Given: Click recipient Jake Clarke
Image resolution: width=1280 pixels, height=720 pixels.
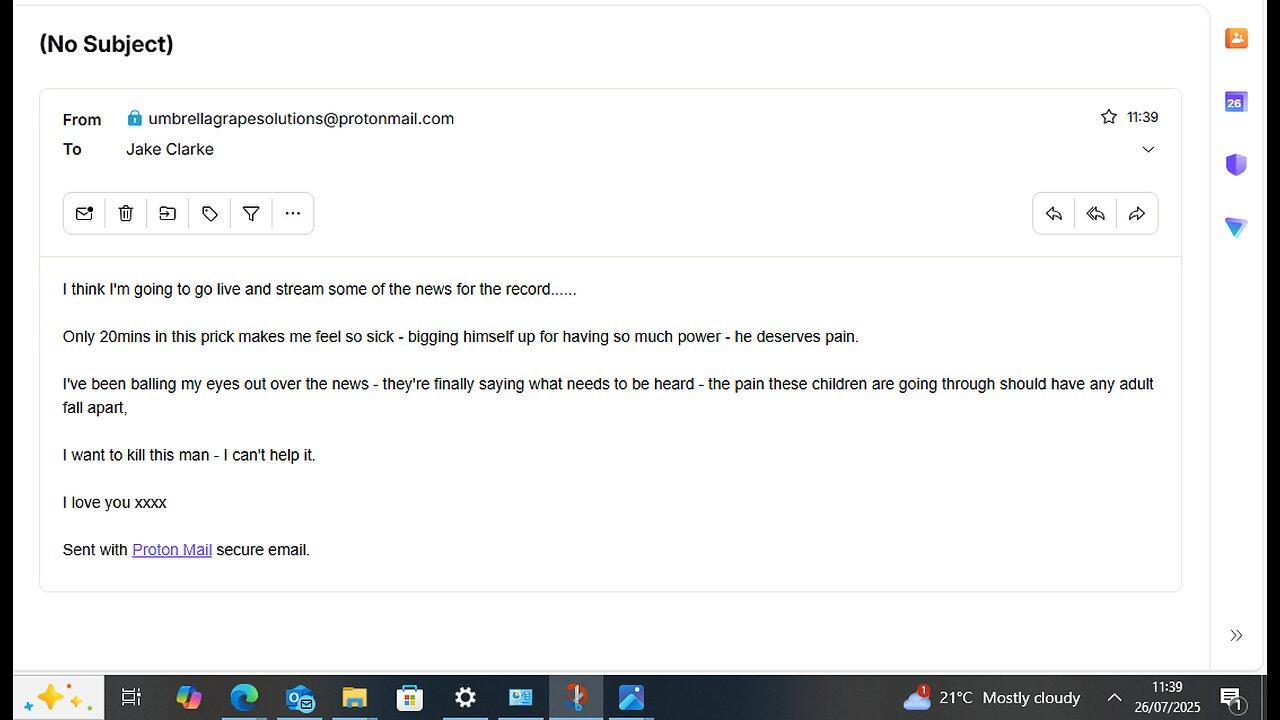Looking at the screenshot, I should [170, 149].
